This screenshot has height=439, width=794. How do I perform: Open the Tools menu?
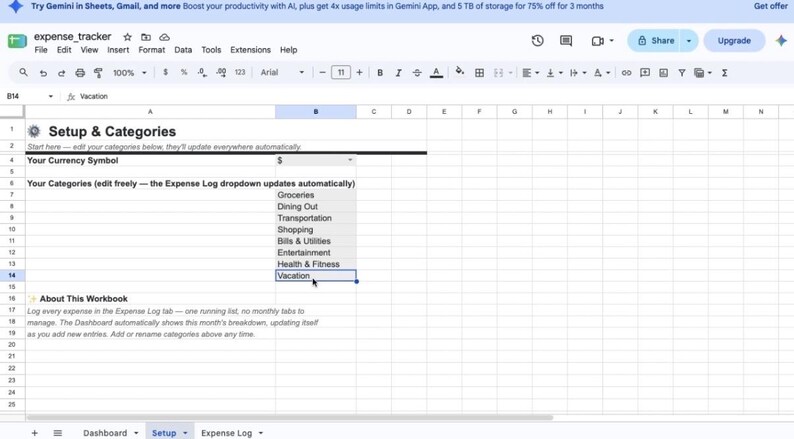click(211, 50)
